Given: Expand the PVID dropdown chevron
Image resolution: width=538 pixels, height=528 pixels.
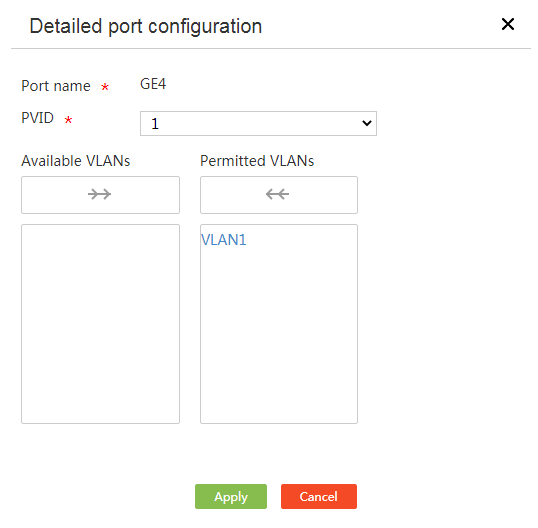Looking at the screenshot, I should 367,123.
